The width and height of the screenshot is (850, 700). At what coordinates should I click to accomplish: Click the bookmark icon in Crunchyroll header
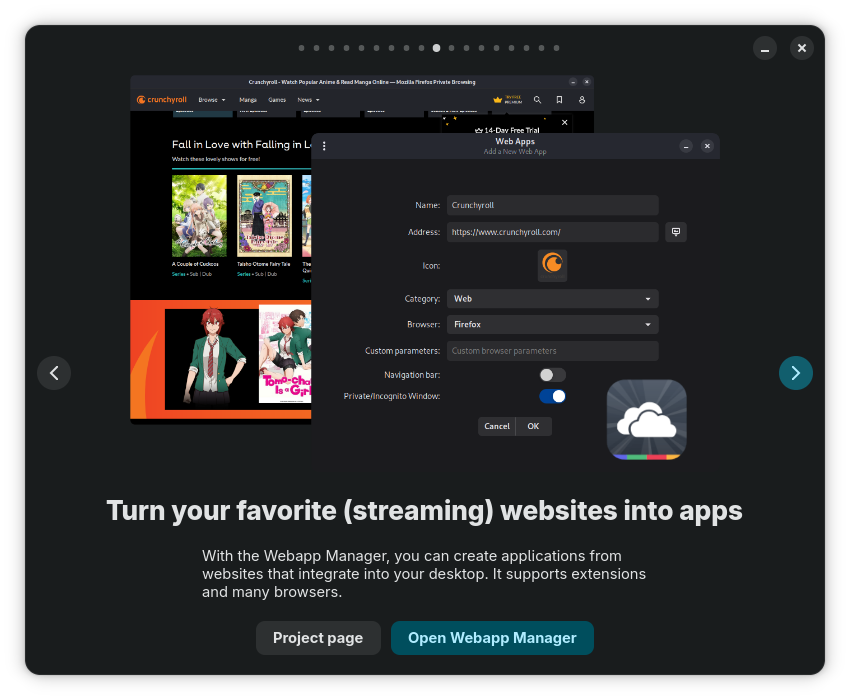(x=559, y=100)
